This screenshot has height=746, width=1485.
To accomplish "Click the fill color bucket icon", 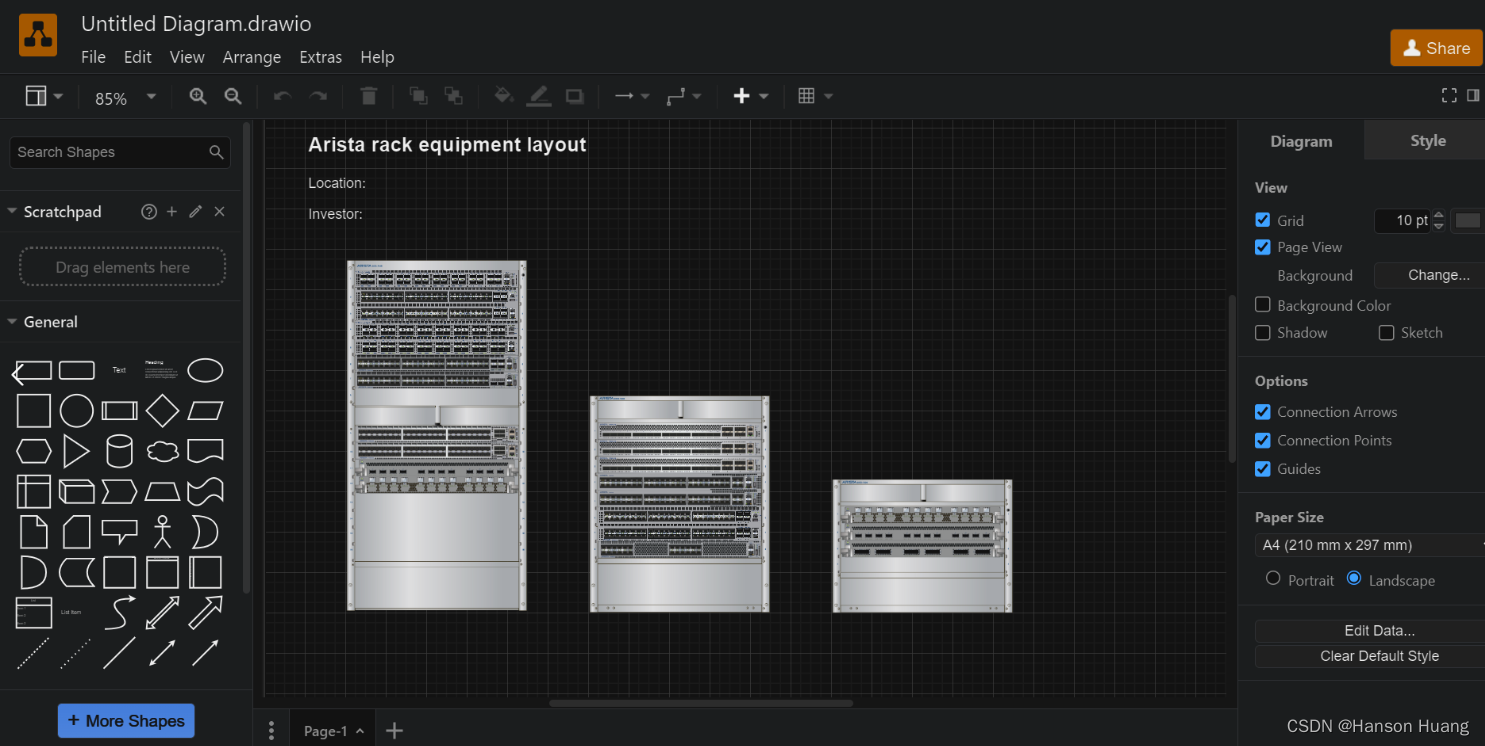I will pos(504,96).
